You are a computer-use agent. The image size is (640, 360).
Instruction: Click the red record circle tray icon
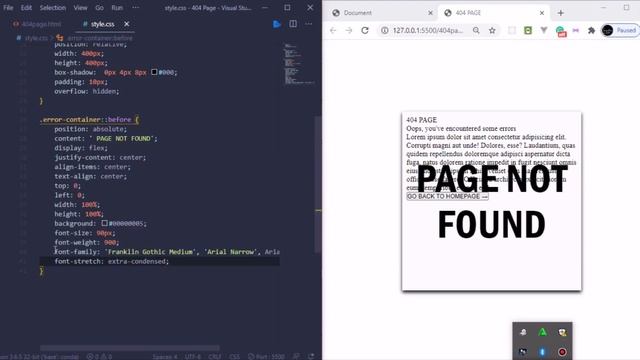tap(562, 351)
